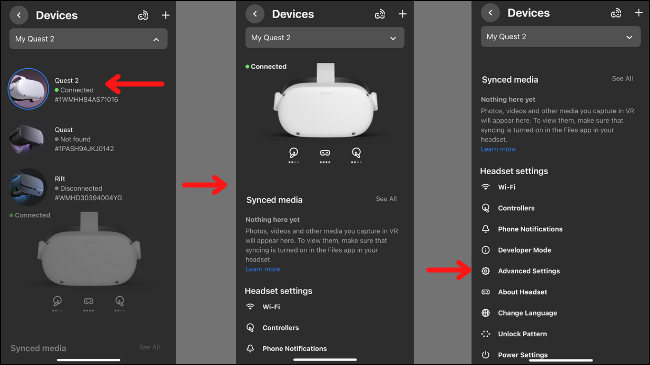Screen dimensions: 650x365
Task: Tap the back arrow in the right panel
Action: click(490, 13)
